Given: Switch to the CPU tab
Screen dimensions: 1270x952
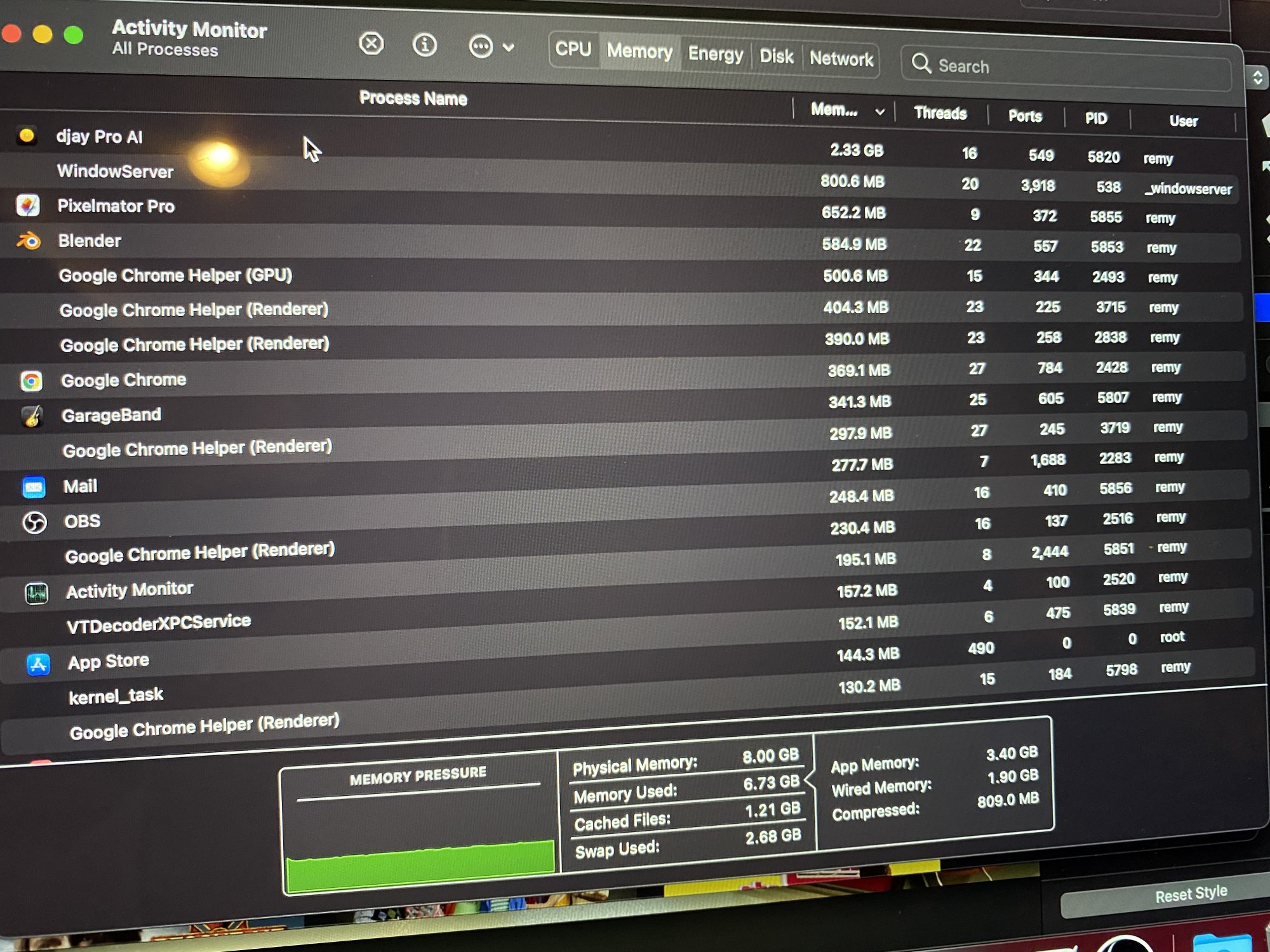Looking at the screenshot, I should tap(573, 49).
